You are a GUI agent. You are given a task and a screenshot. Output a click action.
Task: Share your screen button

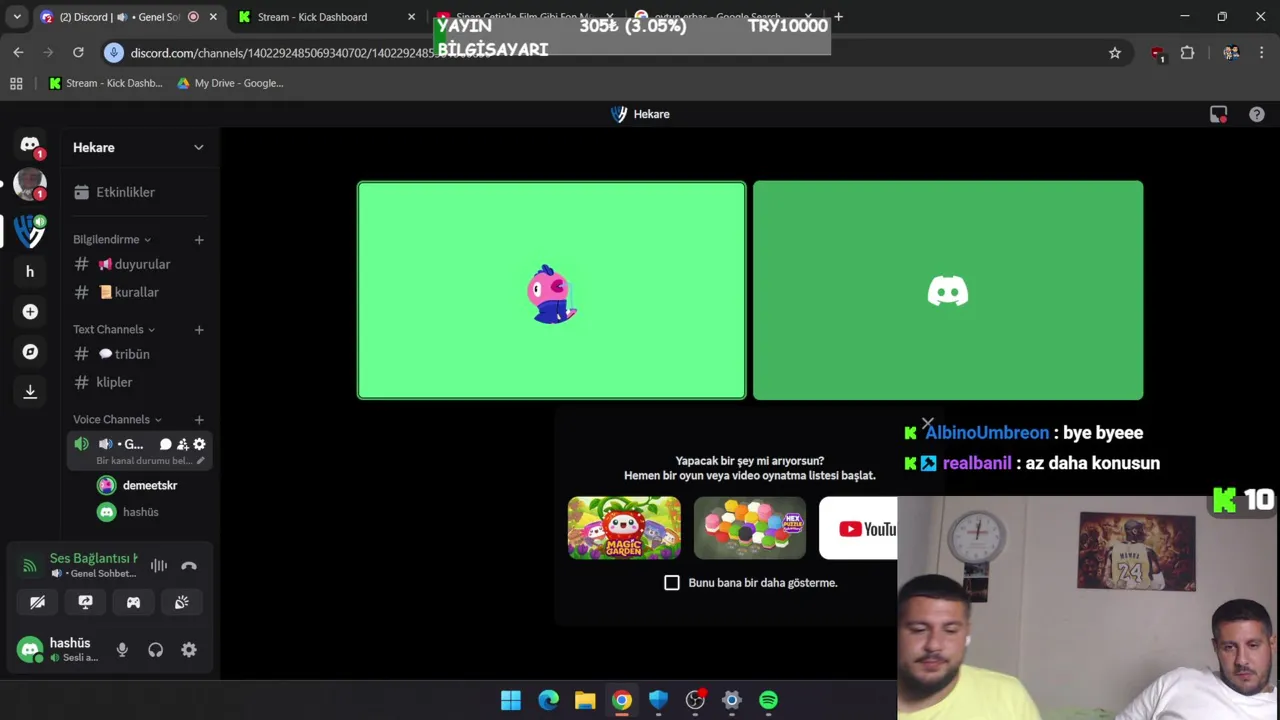(85, 602)
